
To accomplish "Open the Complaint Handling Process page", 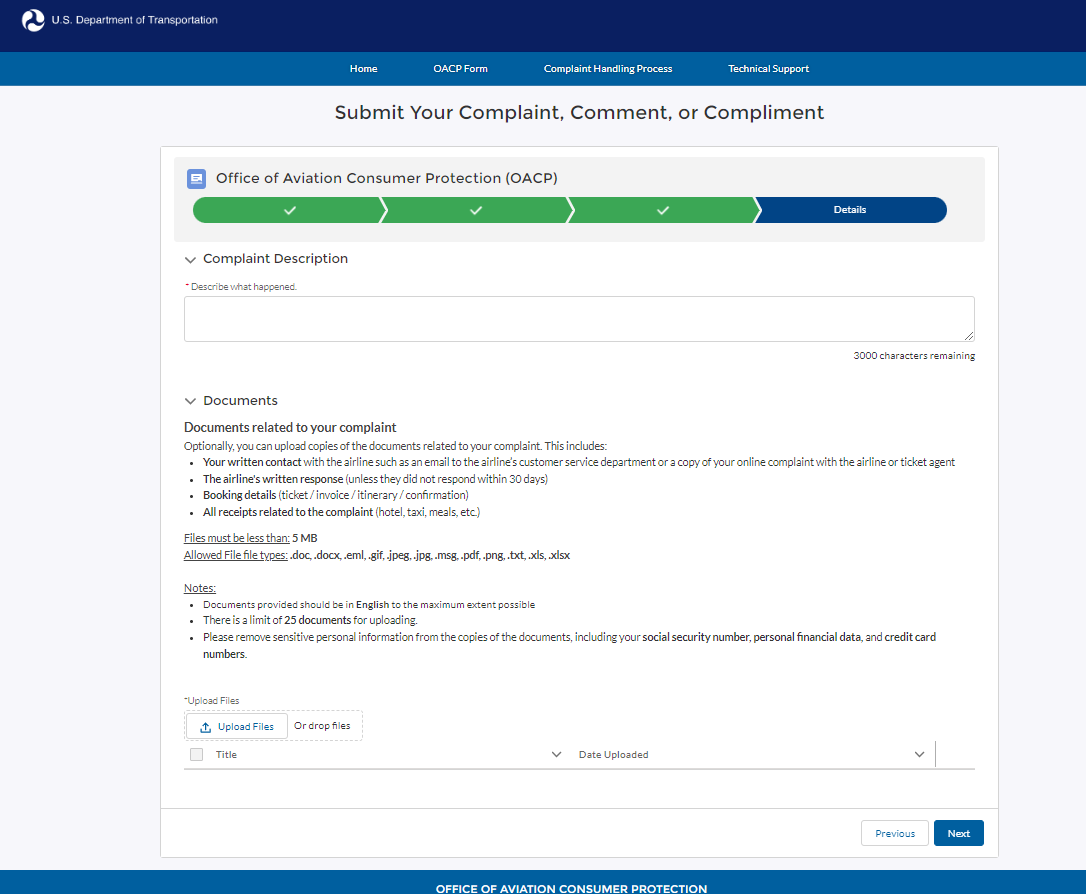I will (608, 69).
